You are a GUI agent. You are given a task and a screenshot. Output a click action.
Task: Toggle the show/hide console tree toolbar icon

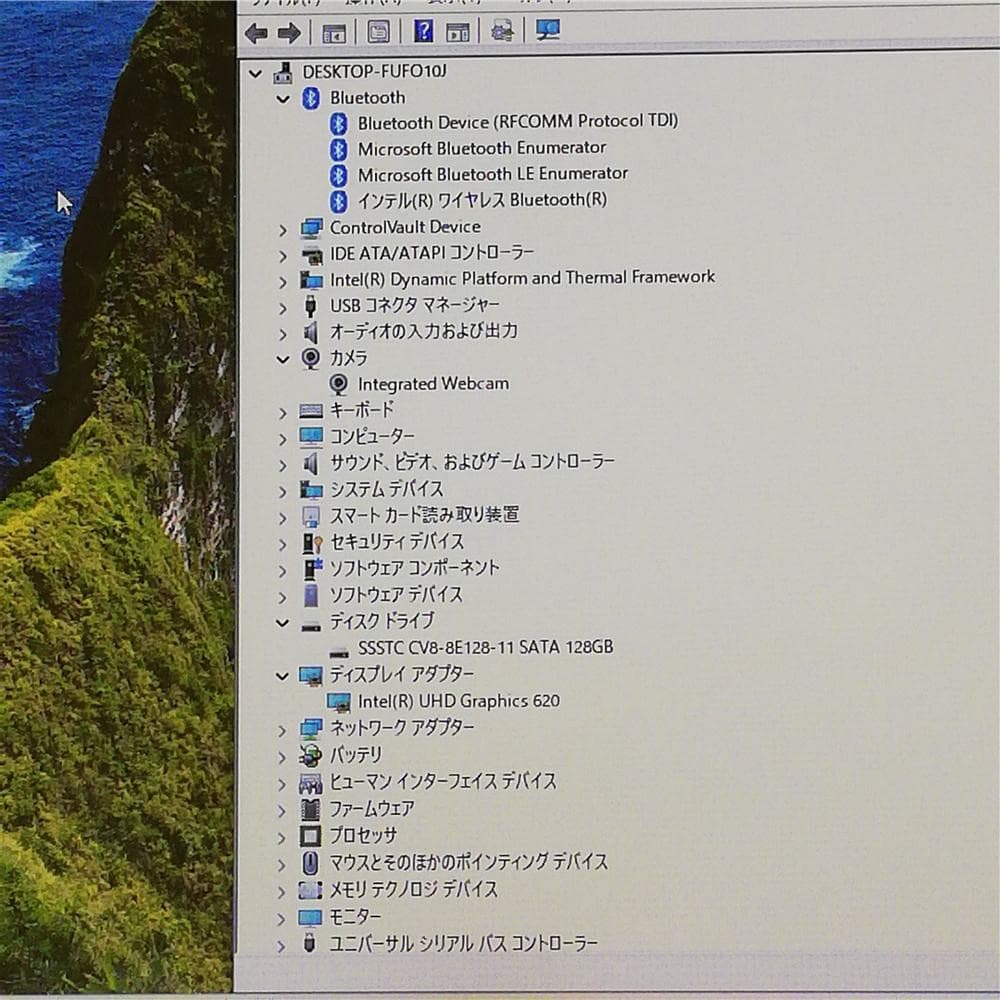coord(334,33)
